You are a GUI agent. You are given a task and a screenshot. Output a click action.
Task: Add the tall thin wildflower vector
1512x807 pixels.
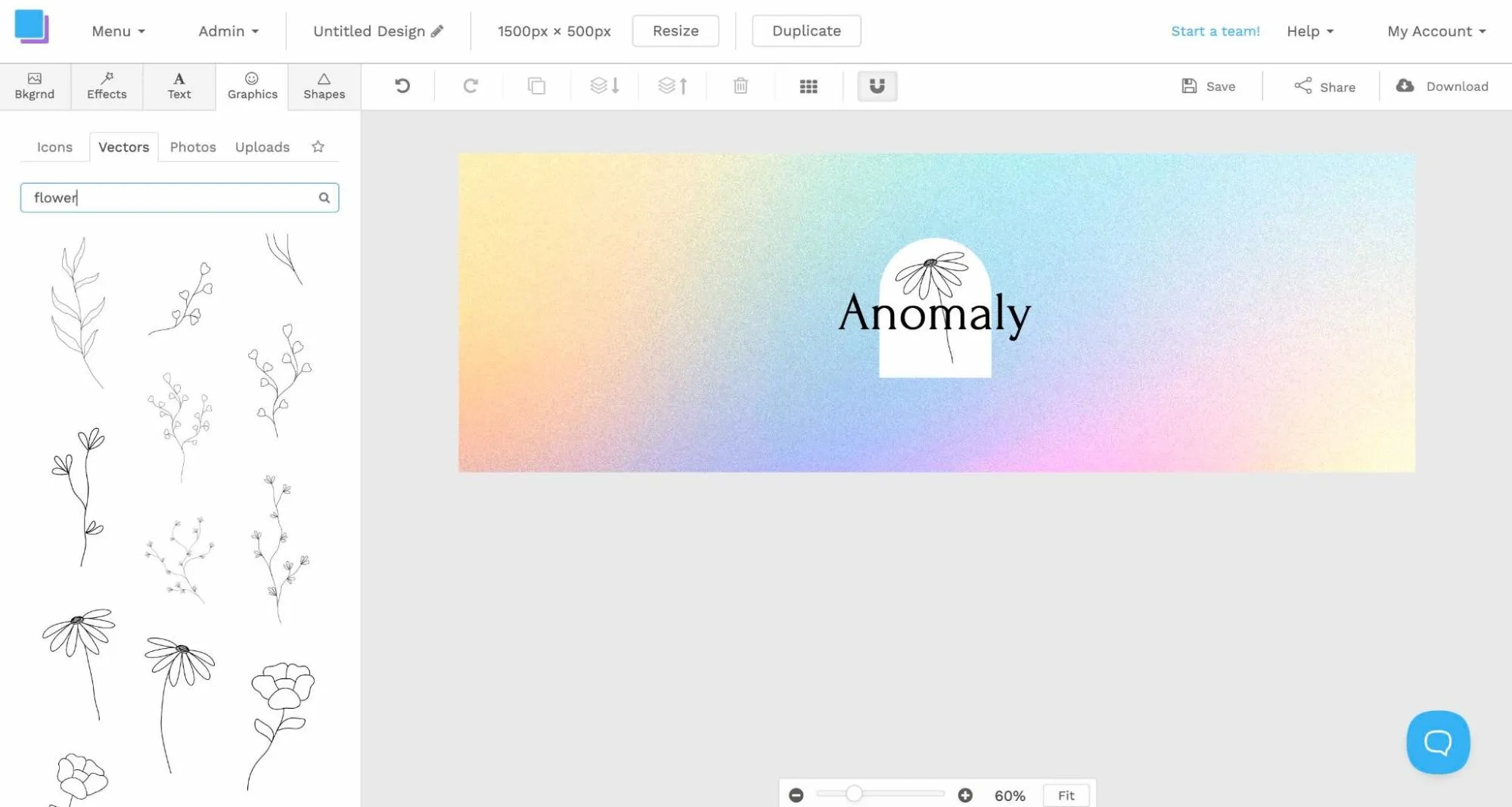(x=280, y=548)
